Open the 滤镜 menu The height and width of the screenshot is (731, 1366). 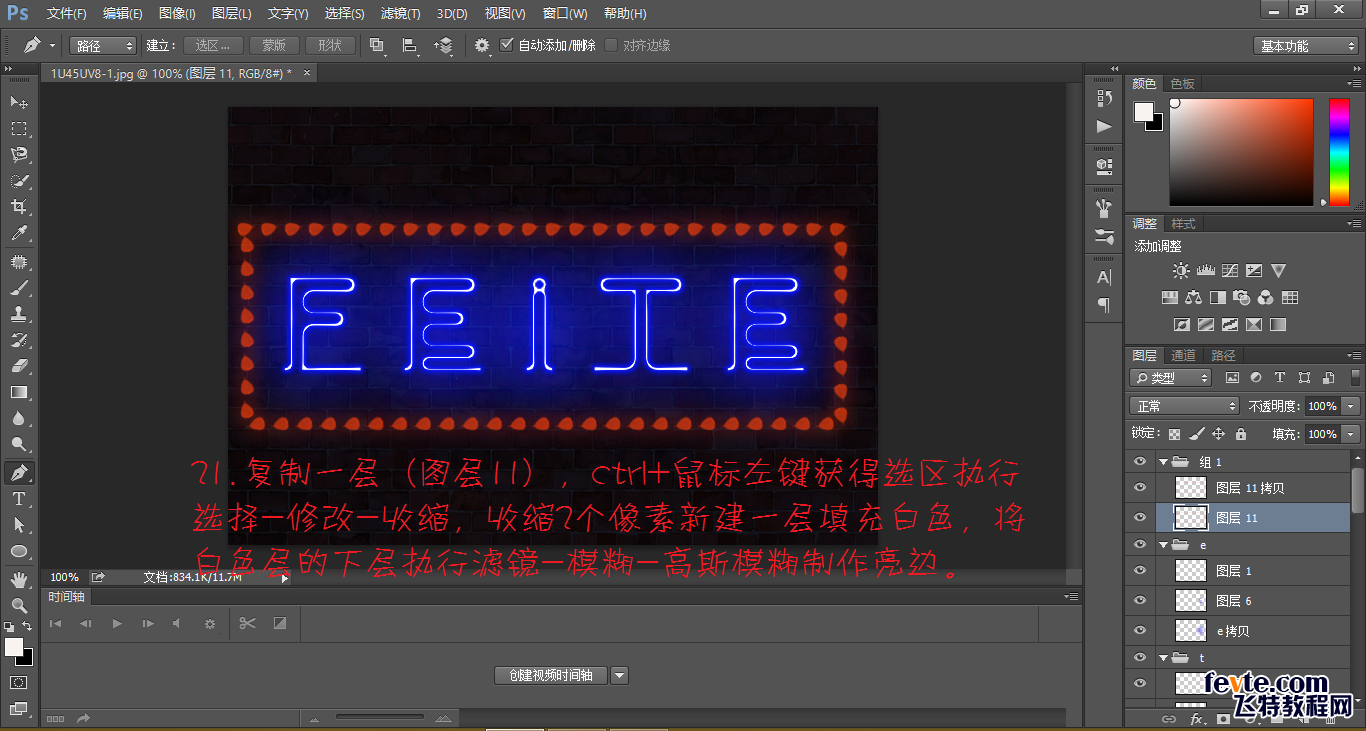pos(401,13)
